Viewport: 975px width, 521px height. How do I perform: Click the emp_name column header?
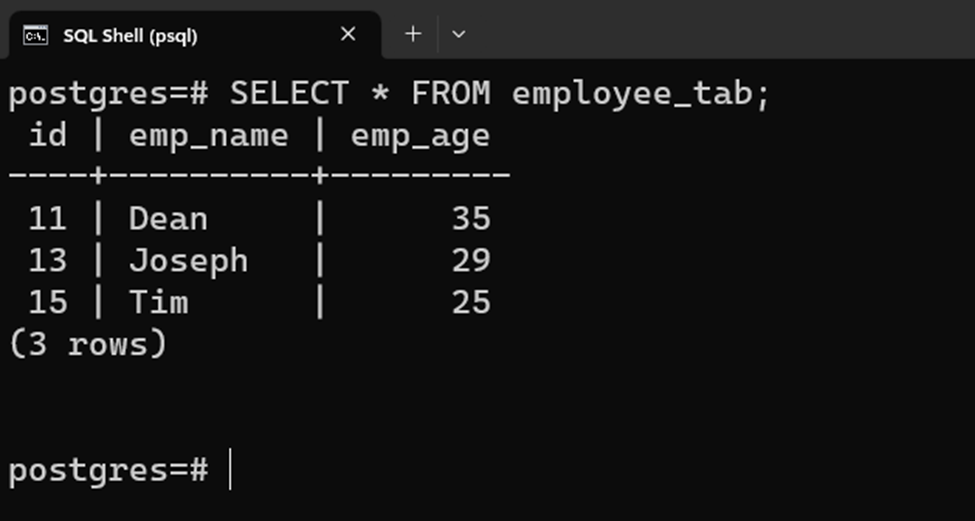pos(208,135)
